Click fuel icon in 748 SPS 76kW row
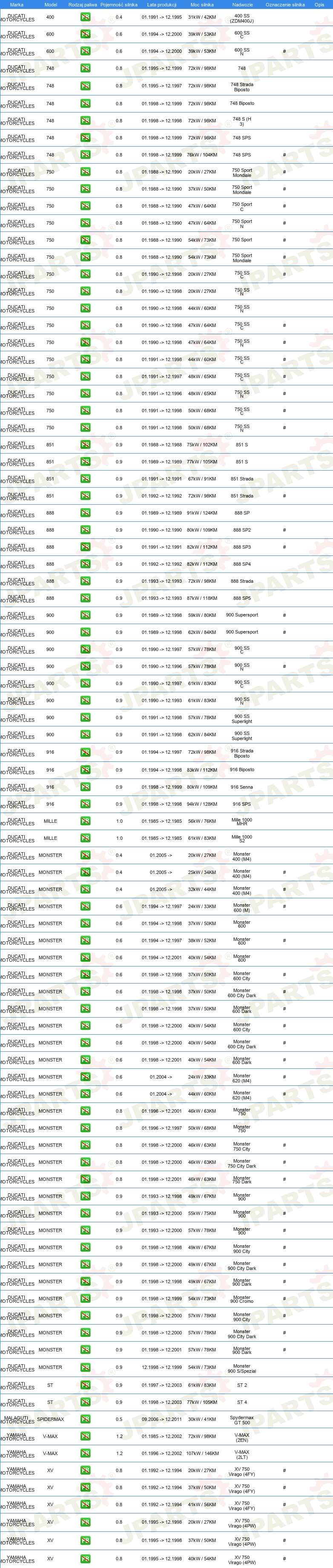The height and width of the screenshot is (1568, 333). click(85, 155)
